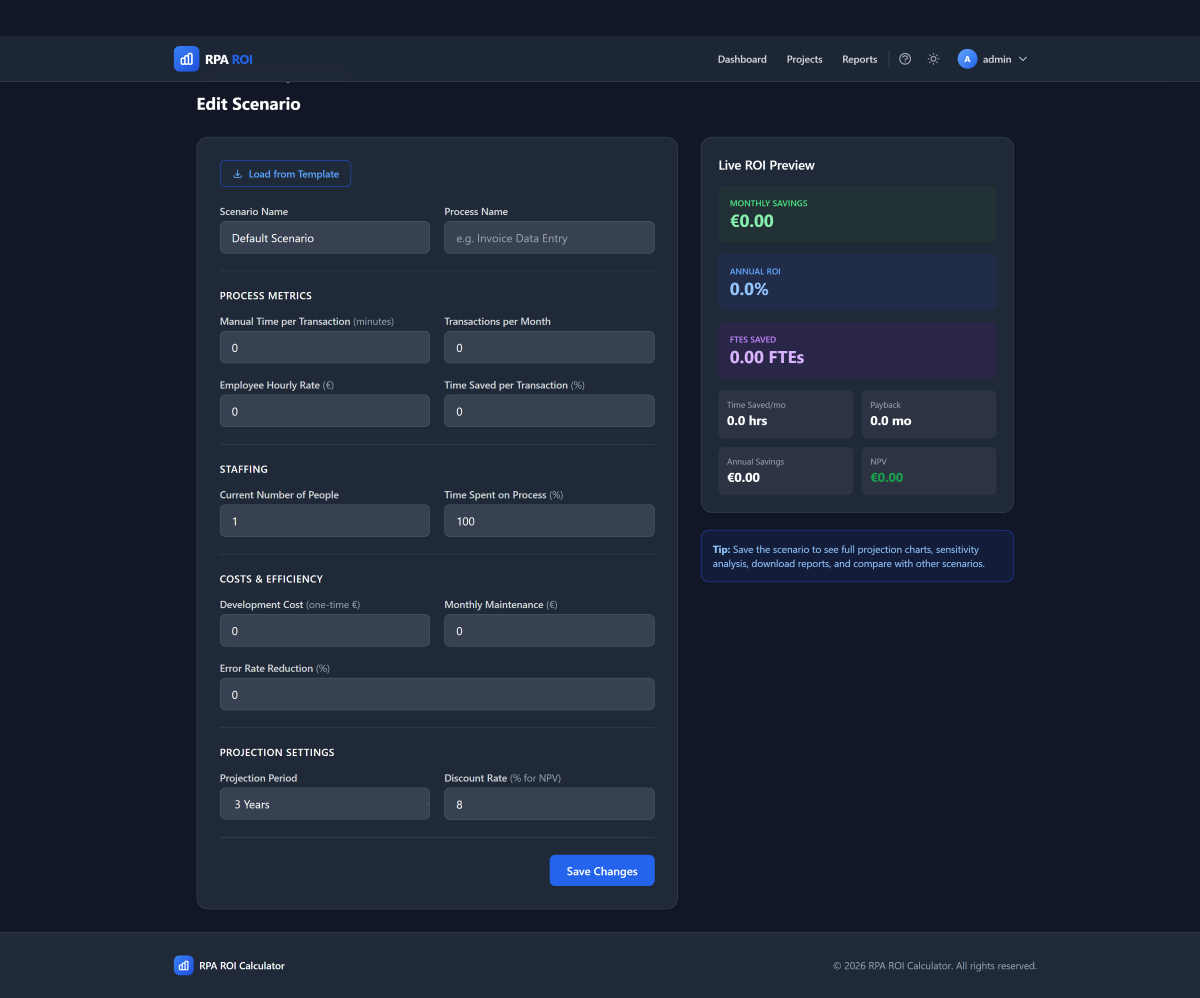Open the Projection Period dropdown showing 3 Years

point(324,803)
